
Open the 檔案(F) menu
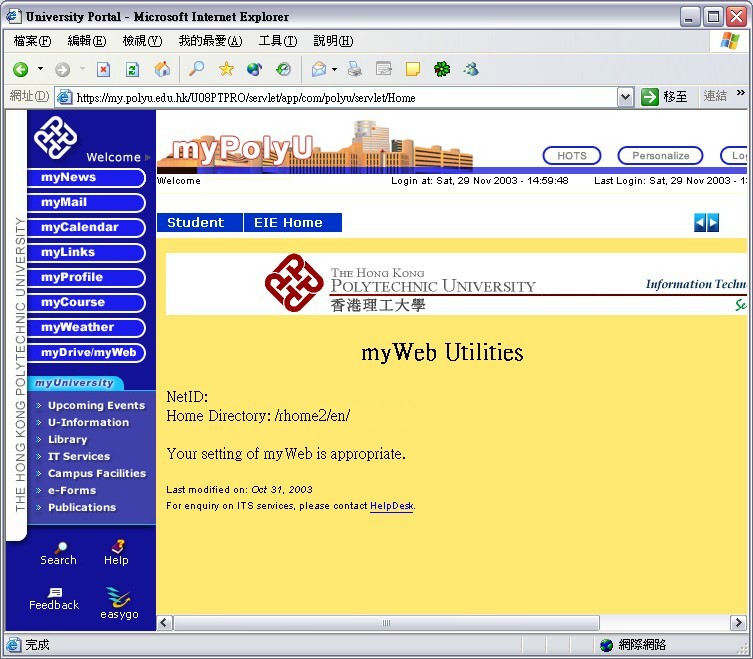coord(32,41)
